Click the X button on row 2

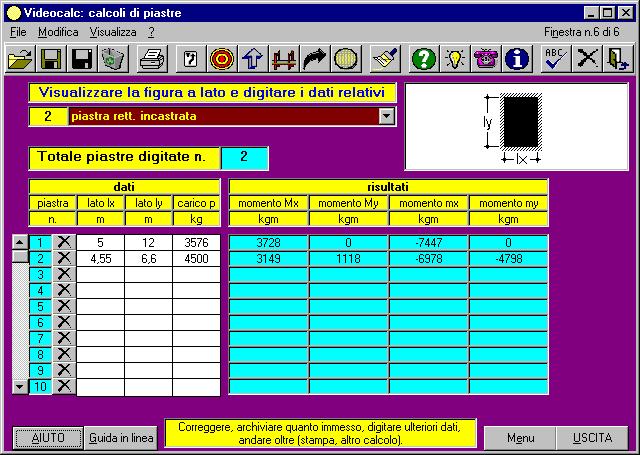tap(64, 258)
